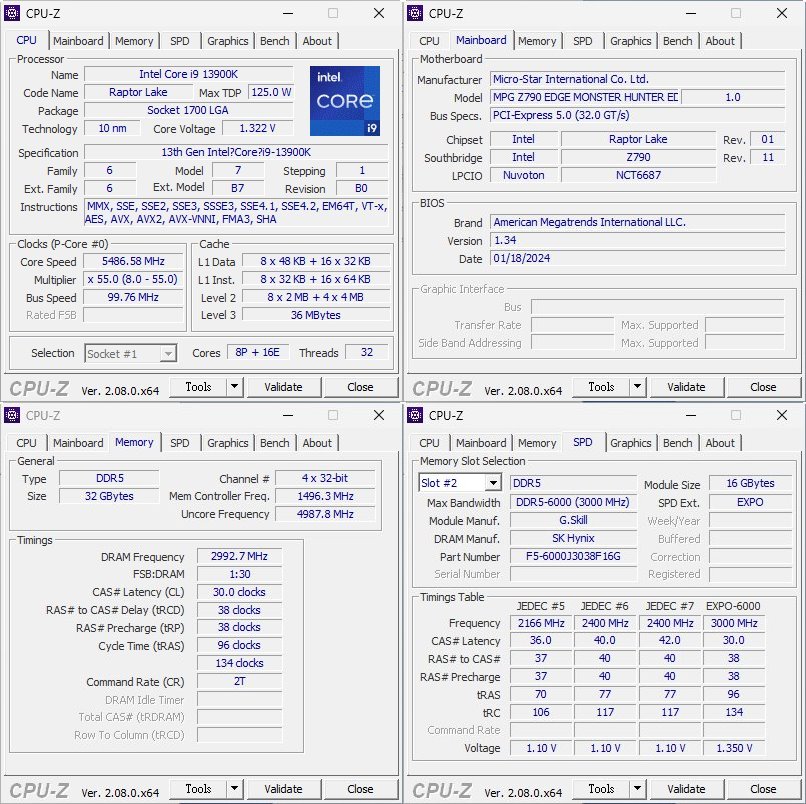Click the LPCIO value NCT6687
This screenshot has height=804, width=806.
(638, 175)
